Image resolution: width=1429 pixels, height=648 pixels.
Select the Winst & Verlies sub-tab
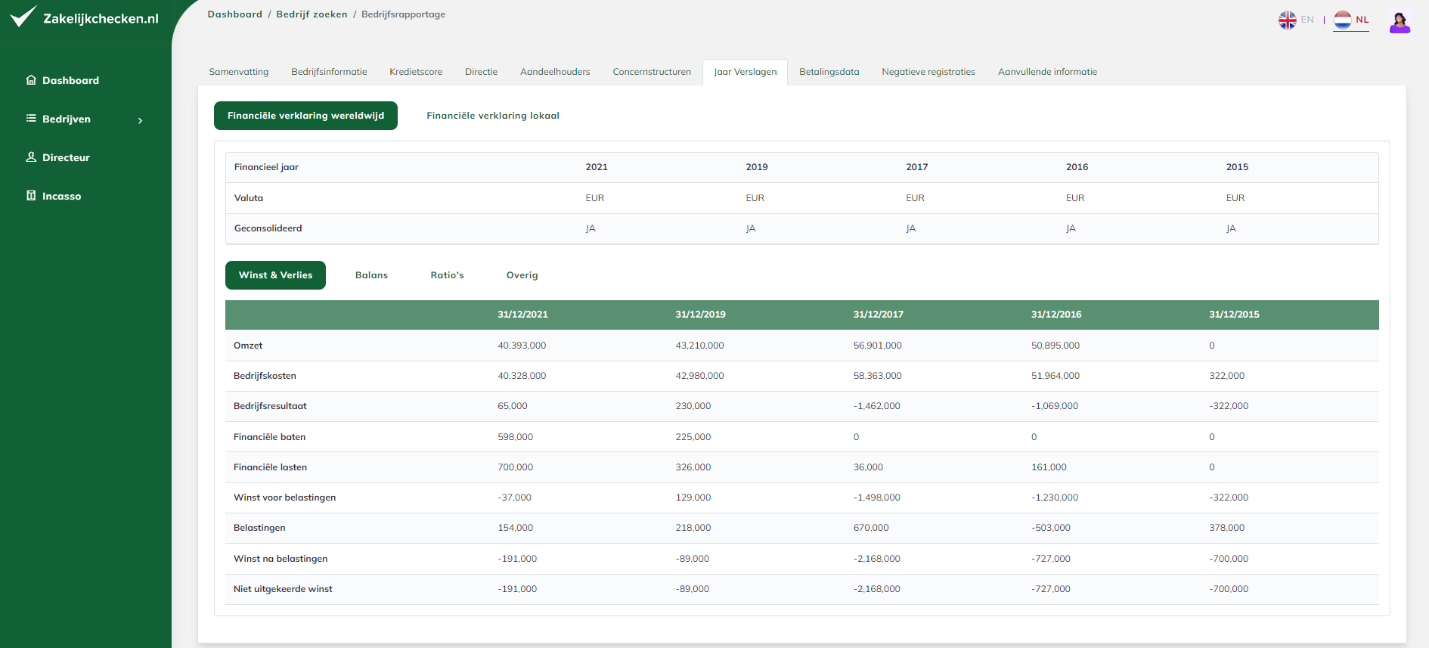pyautogui.click(x=276, y=275)
